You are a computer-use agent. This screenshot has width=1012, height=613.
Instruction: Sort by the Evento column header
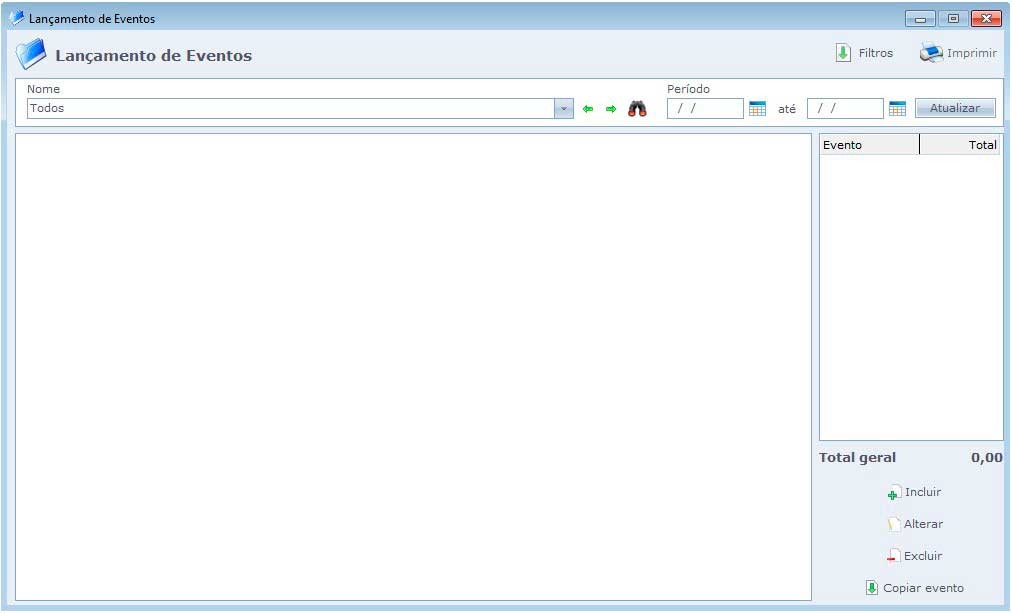pos(868,145)
